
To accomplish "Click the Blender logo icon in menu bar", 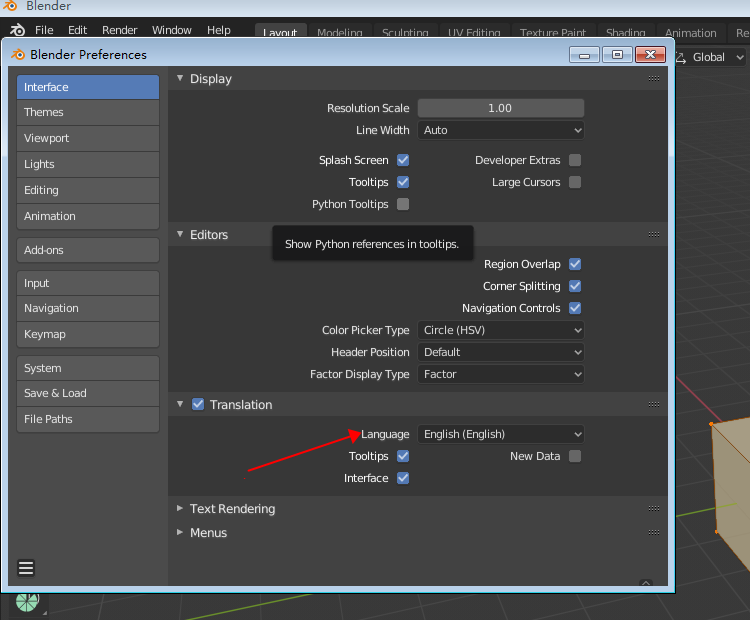I will [x=17, y=30].
